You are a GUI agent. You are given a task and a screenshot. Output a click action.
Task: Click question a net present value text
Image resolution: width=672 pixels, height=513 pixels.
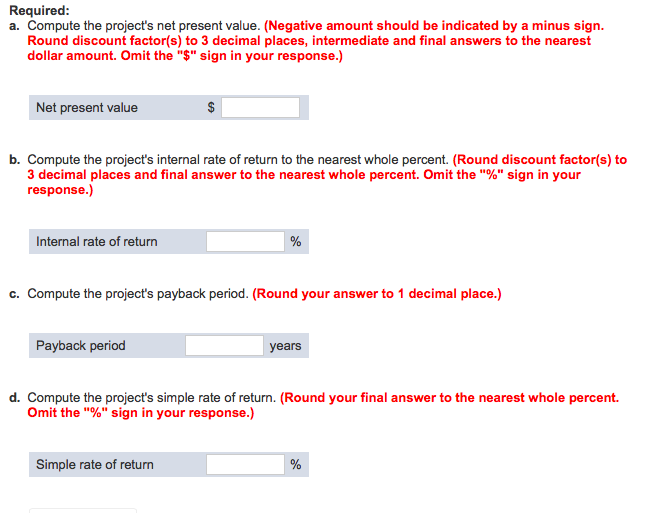click(144, 26)
